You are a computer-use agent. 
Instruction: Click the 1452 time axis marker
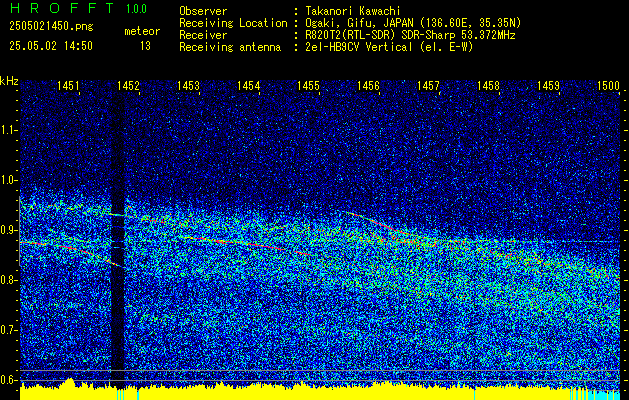tap(128, 85)
